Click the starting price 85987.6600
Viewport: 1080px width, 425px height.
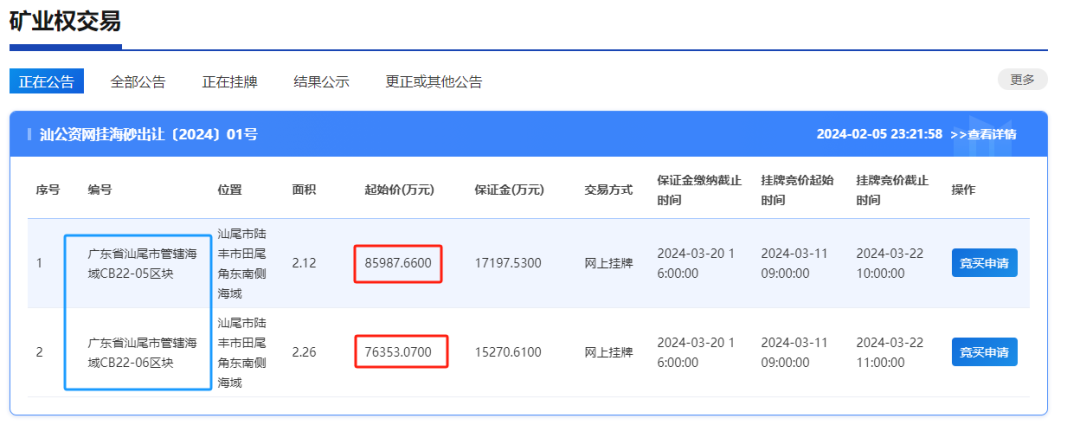(x=398, y=264)
